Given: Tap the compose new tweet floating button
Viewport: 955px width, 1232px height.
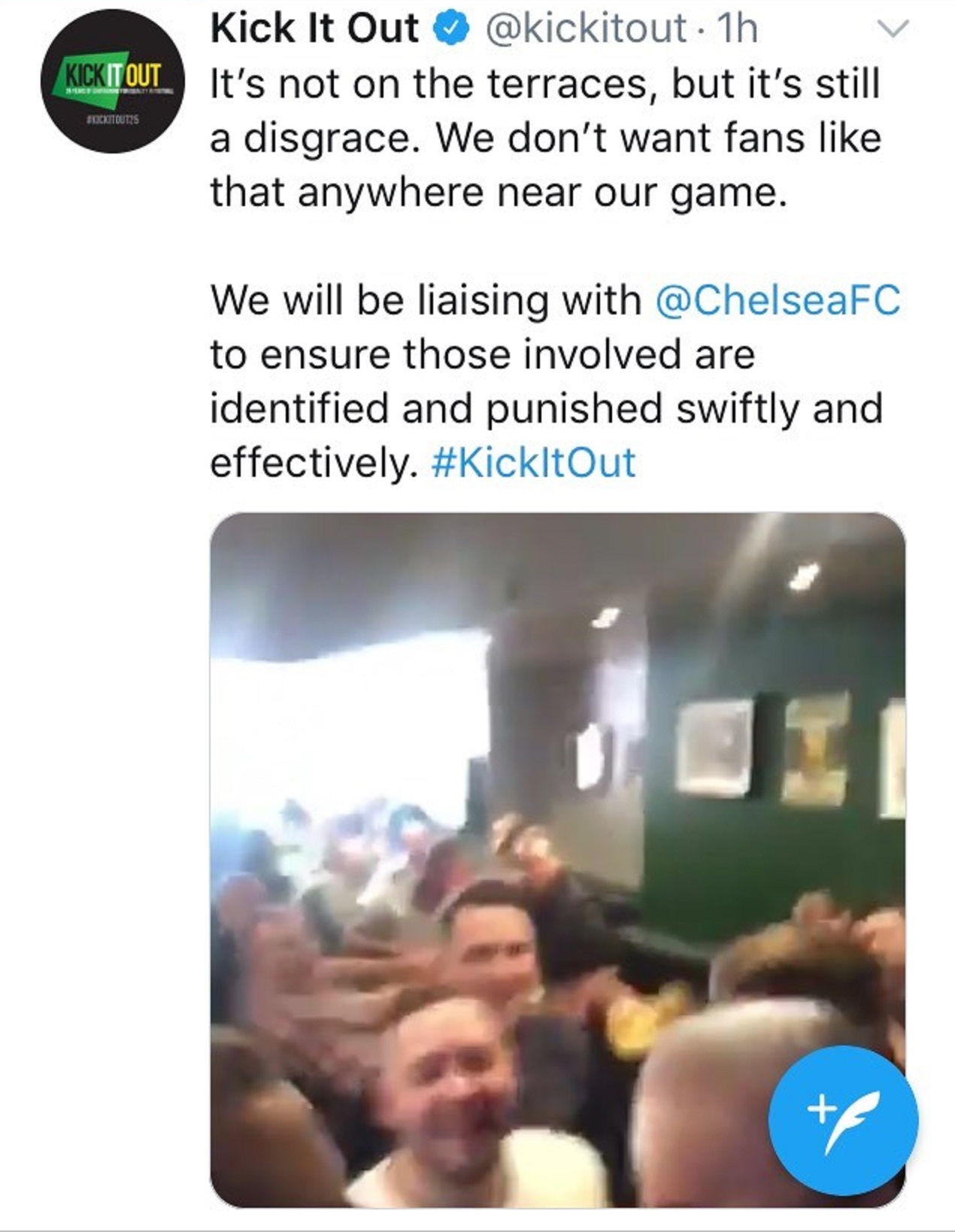Looking at the screenshot, I should tap(843, 1118).
